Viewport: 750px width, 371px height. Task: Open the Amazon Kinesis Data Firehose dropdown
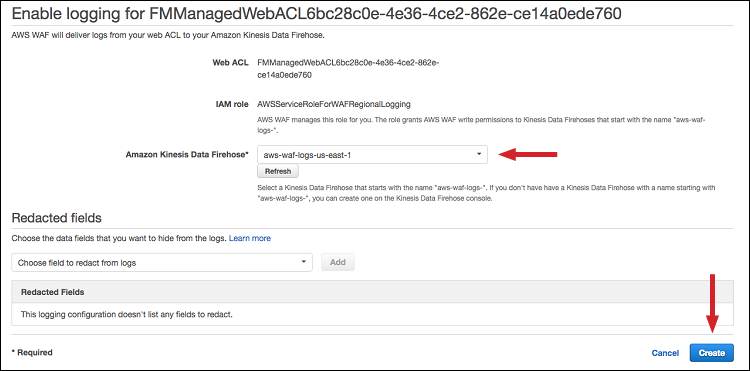(372, 154)
